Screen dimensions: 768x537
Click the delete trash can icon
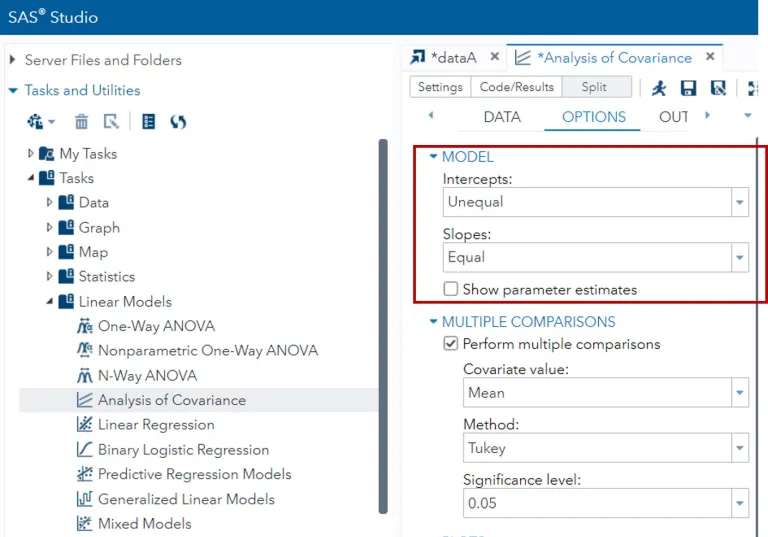(x=81, y=122)
